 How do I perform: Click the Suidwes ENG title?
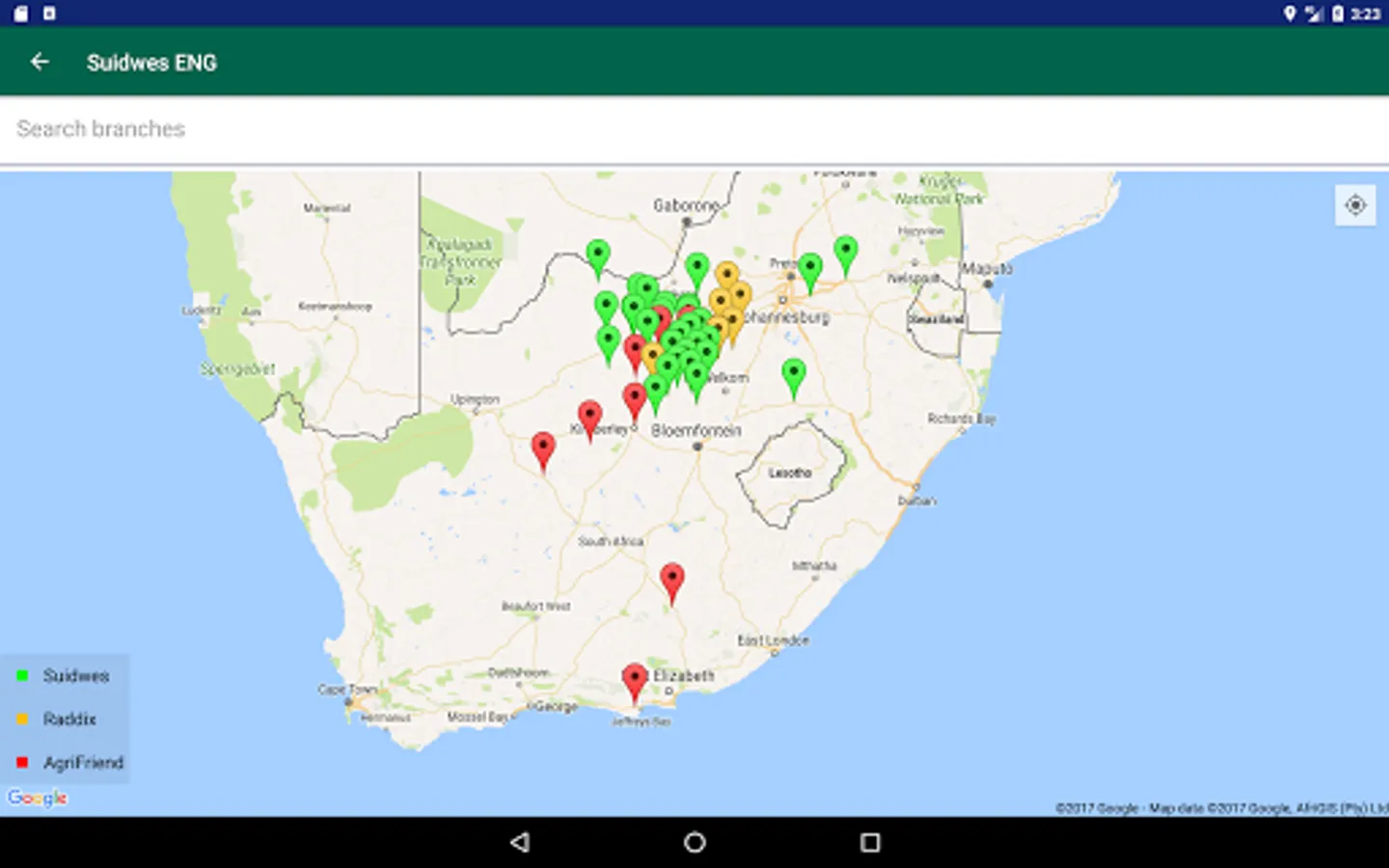pos(151,63)
